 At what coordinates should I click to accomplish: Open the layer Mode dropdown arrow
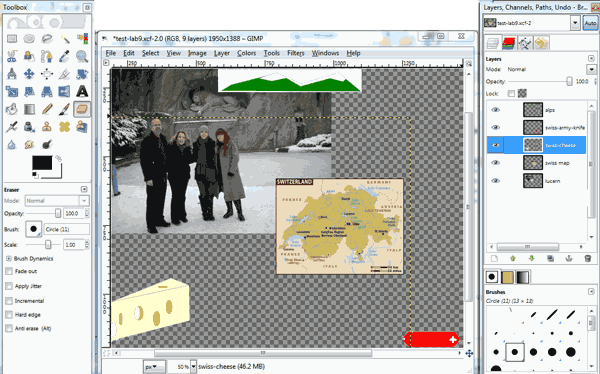pyautogui.click(x=591, y=69)
